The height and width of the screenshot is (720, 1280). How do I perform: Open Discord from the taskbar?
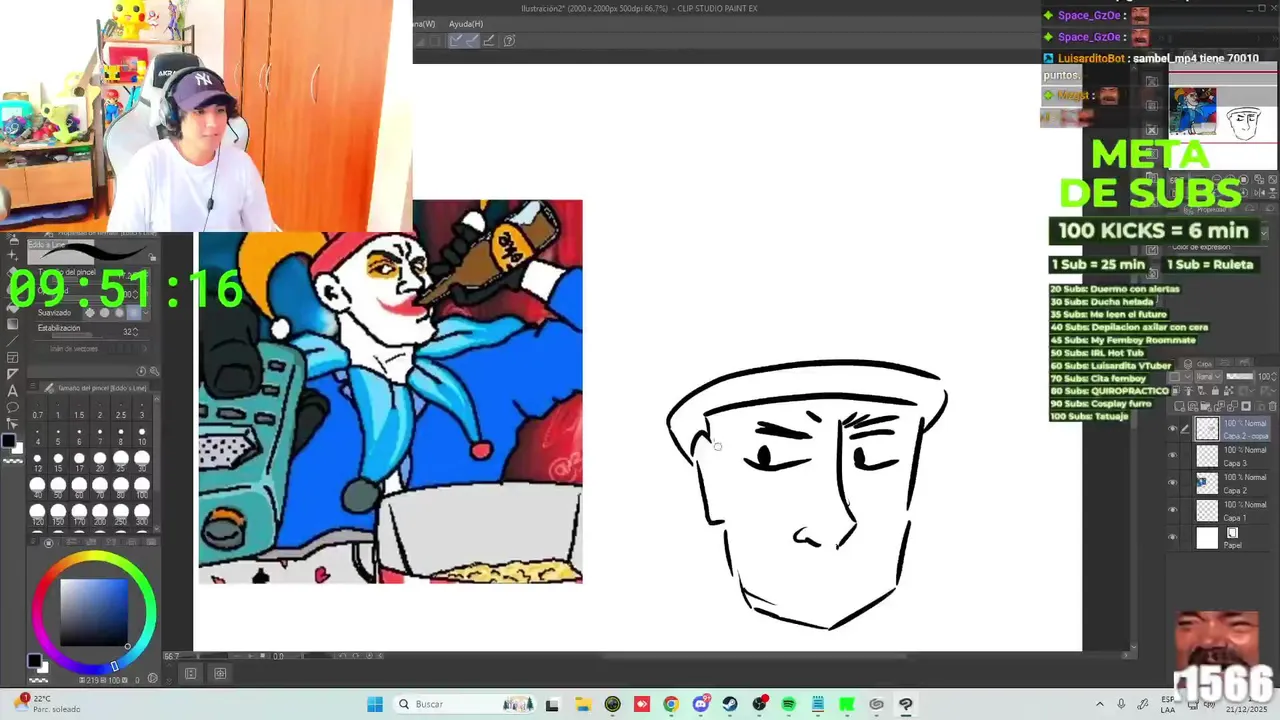tap(701, 704)
